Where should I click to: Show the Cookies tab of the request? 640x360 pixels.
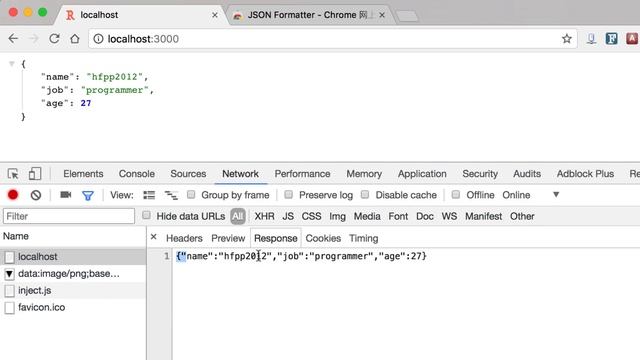click(x=323, y=238)
